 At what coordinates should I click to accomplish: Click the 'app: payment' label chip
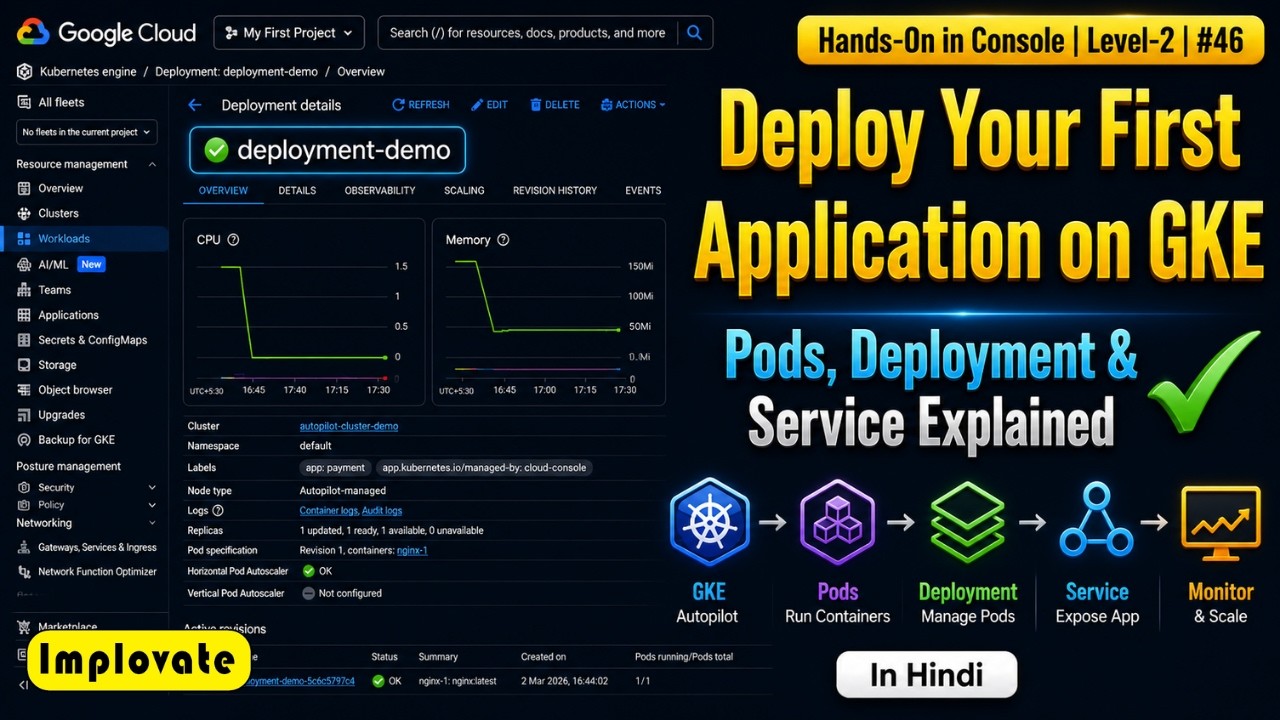pyautogui.click(x=334, y=467)
